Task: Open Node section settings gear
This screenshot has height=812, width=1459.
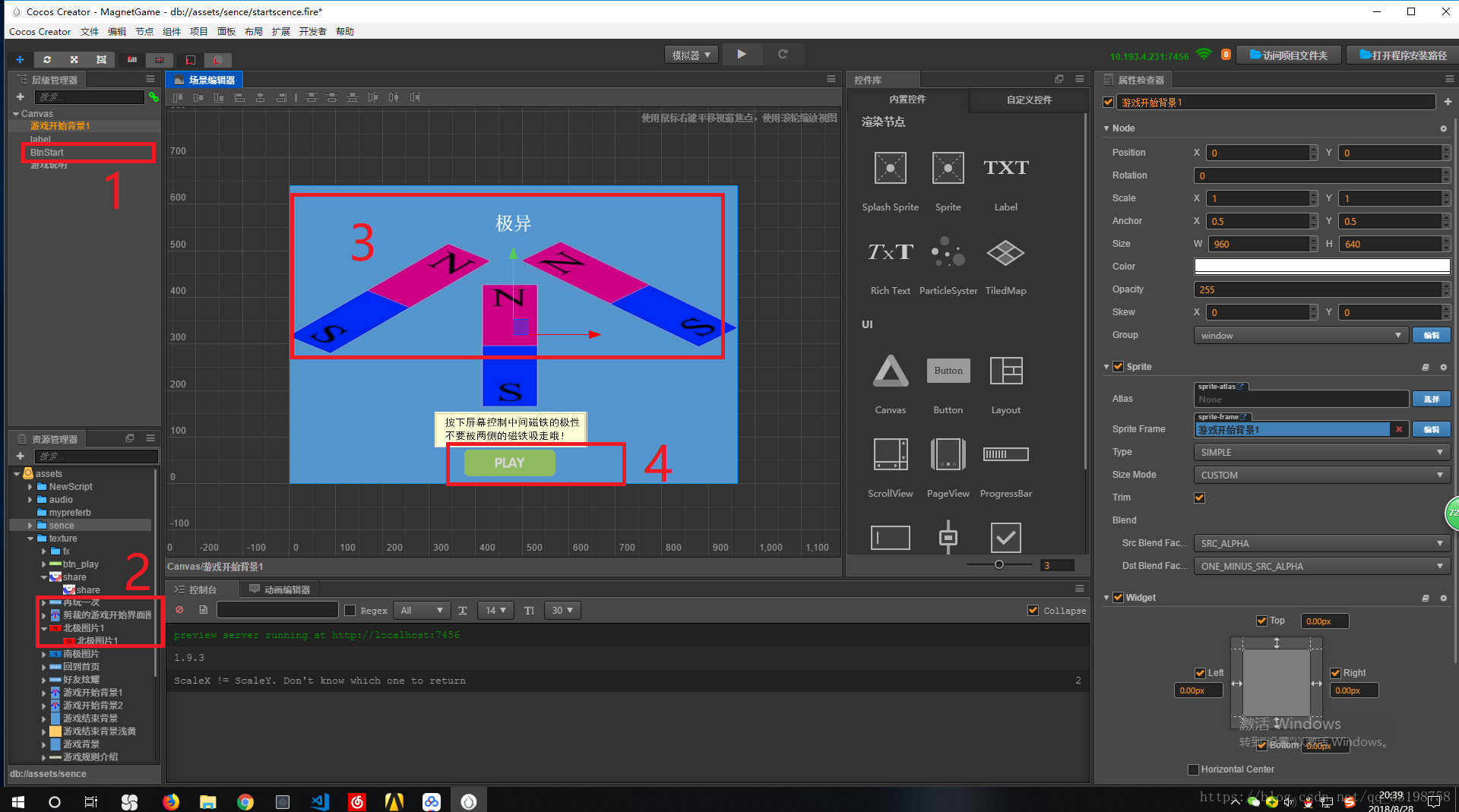Action: 1444,128
